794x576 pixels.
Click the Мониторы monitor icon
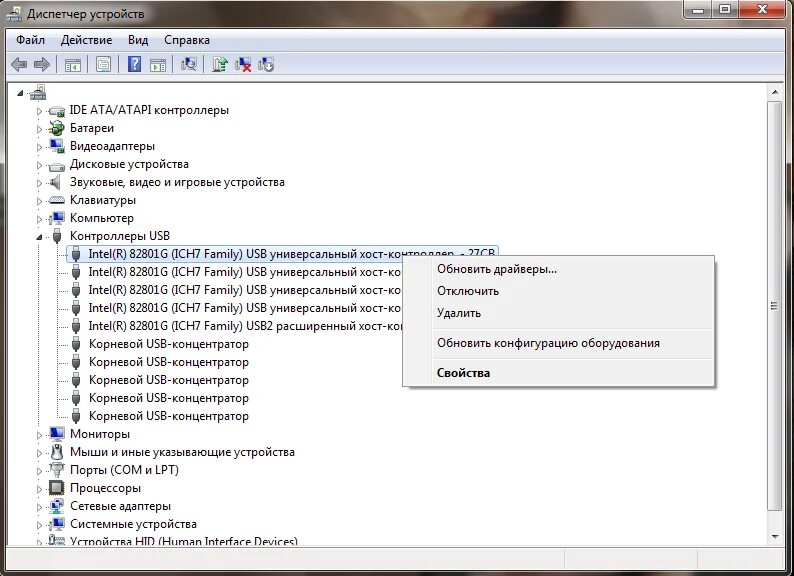(57, 434)
